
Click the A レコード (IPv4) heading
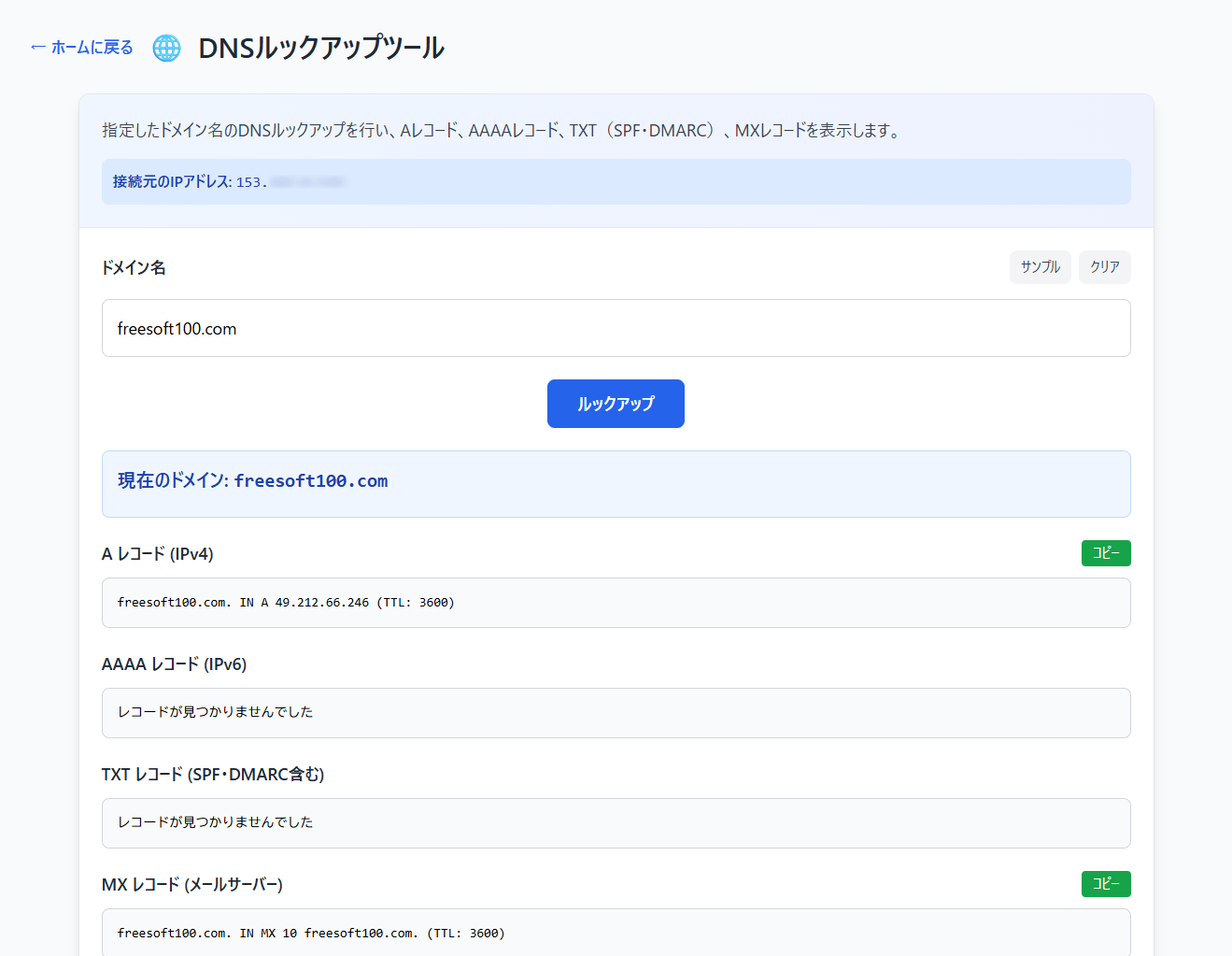pyautogui.click(x=158, y=554)
